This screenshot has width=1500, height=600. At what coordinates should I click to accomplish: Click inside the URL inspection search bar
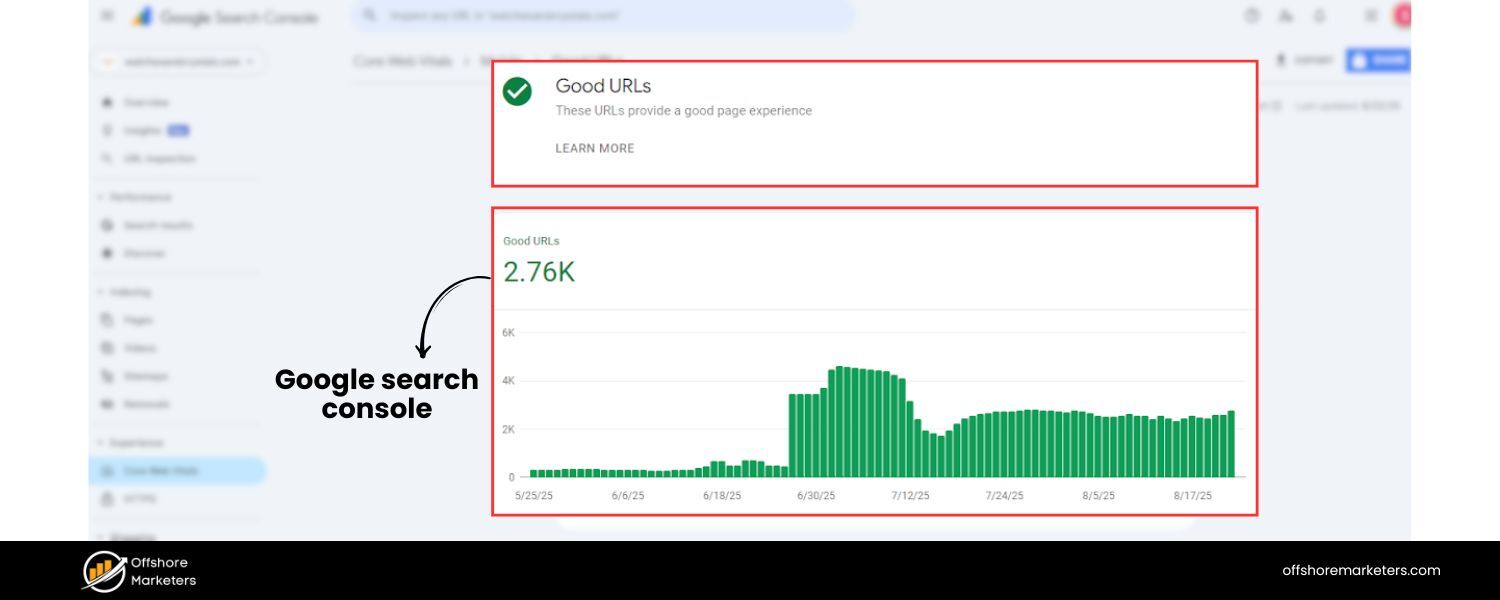pos(600,16)
